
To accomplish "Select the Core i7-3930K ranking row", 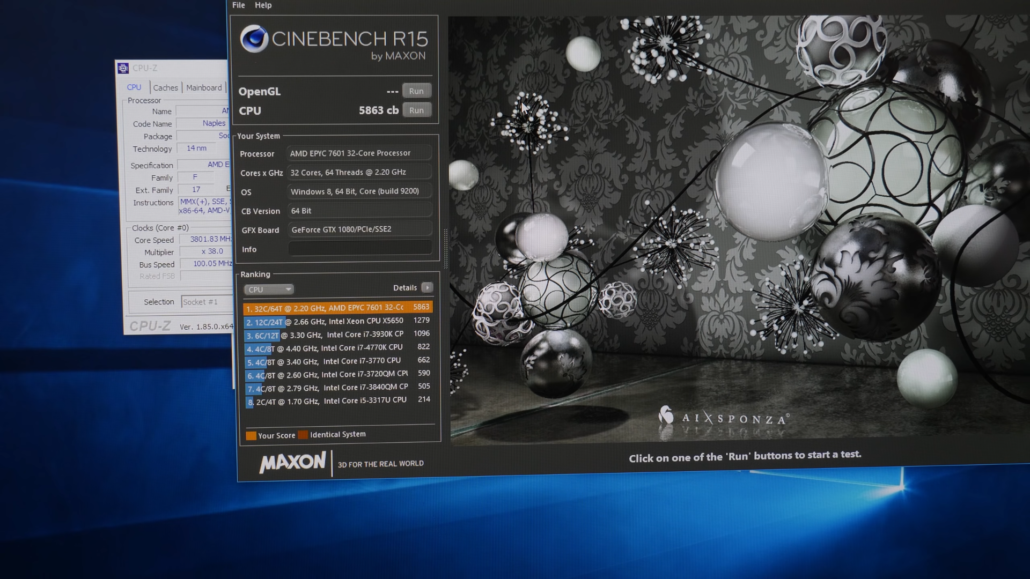I will [x=338, y=335].
